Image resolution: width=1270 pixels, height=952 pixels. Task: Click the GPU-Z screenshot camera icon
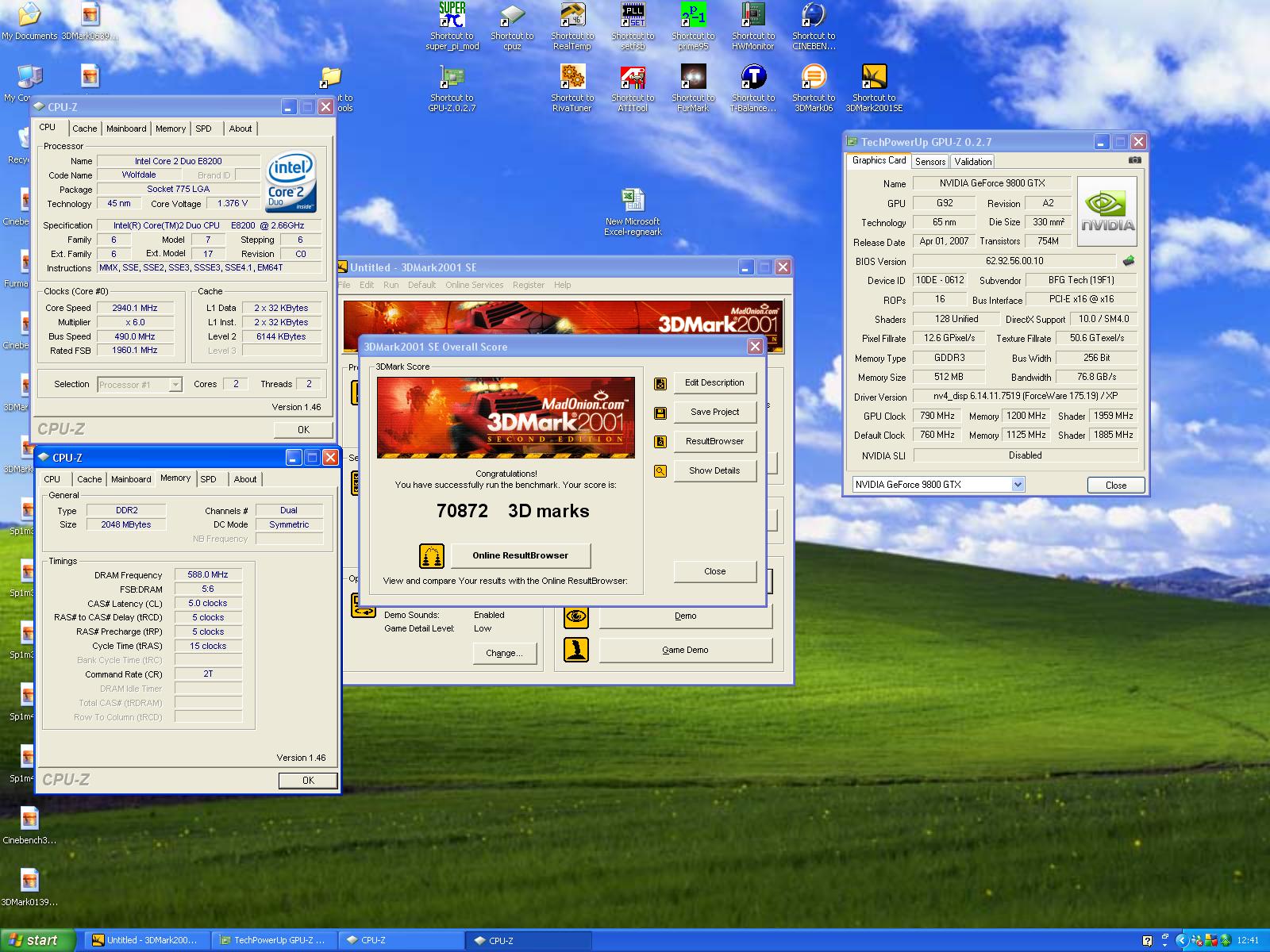1135,160
